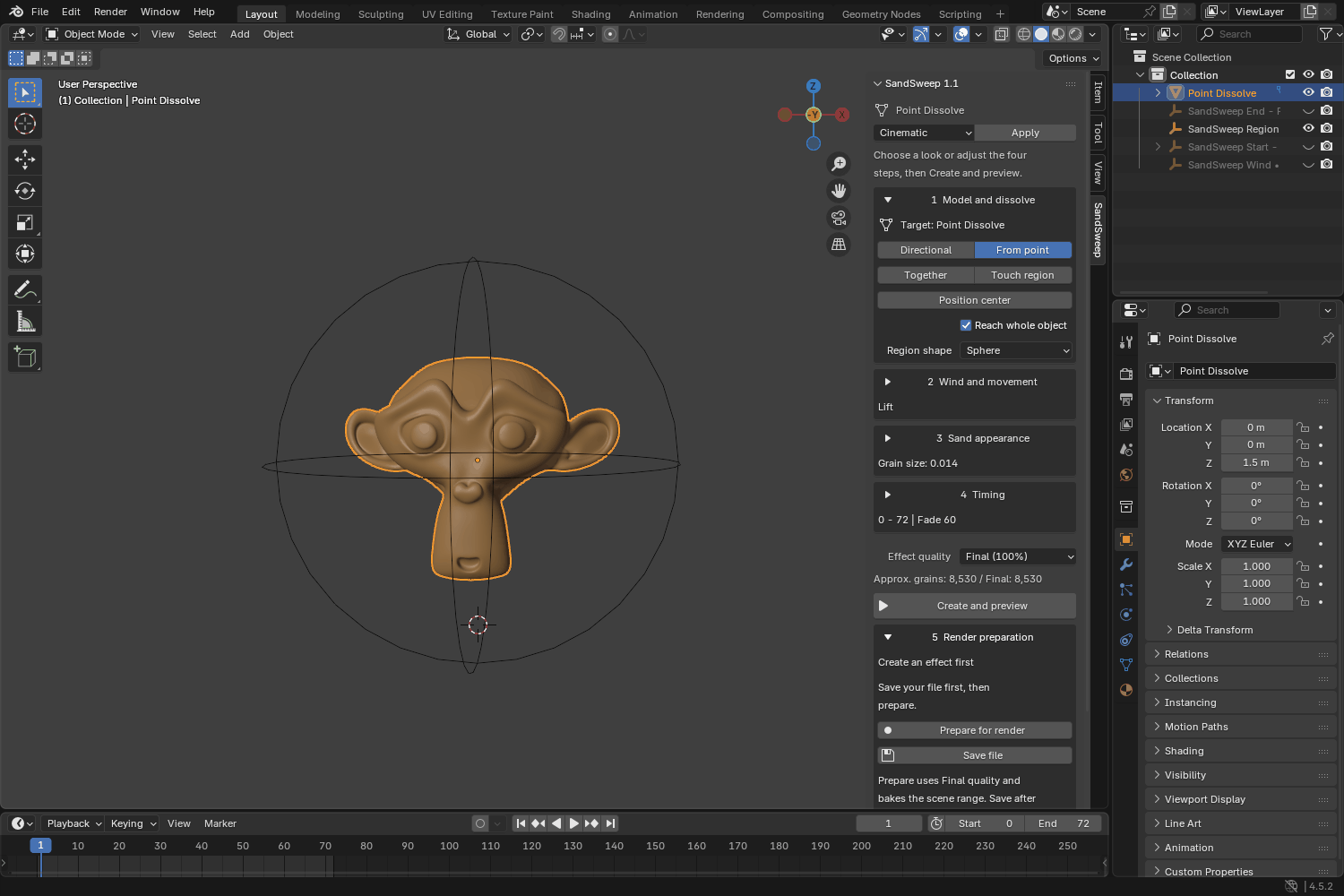Click timeline End frame 72 field
This screenshot has height=896, width=1344.
pyautogui.click(x=1064, y=823)
